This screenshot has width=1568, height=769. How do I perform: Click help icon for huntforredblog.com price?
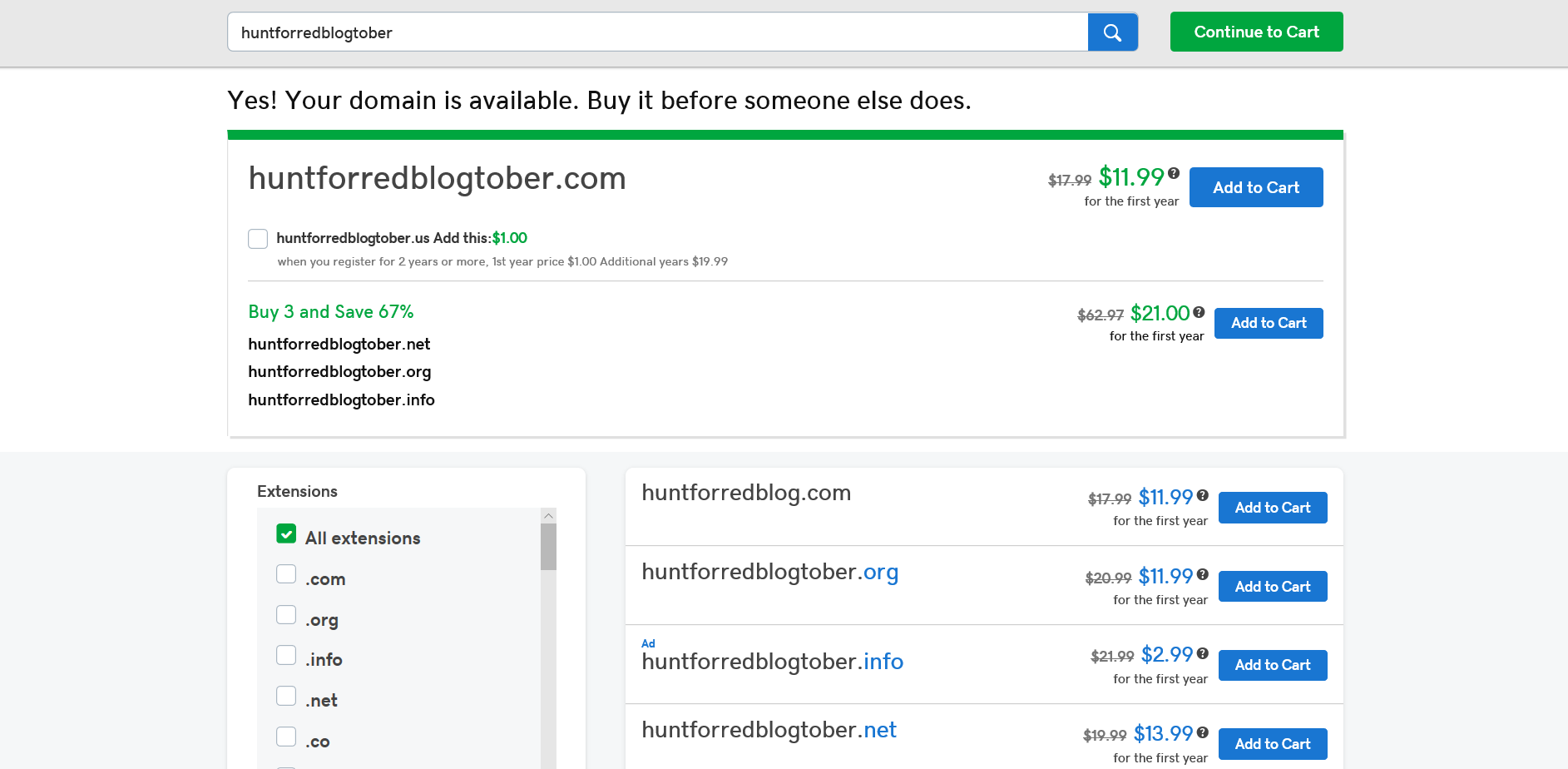[1203, 495]
